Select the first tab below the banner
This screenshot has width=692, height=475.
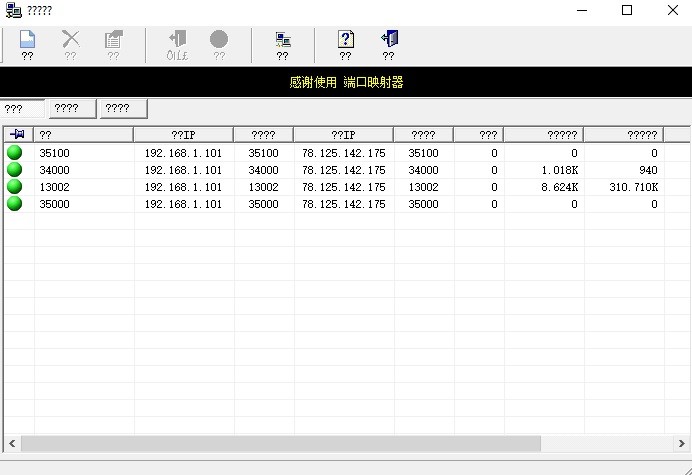pos(22,108)
